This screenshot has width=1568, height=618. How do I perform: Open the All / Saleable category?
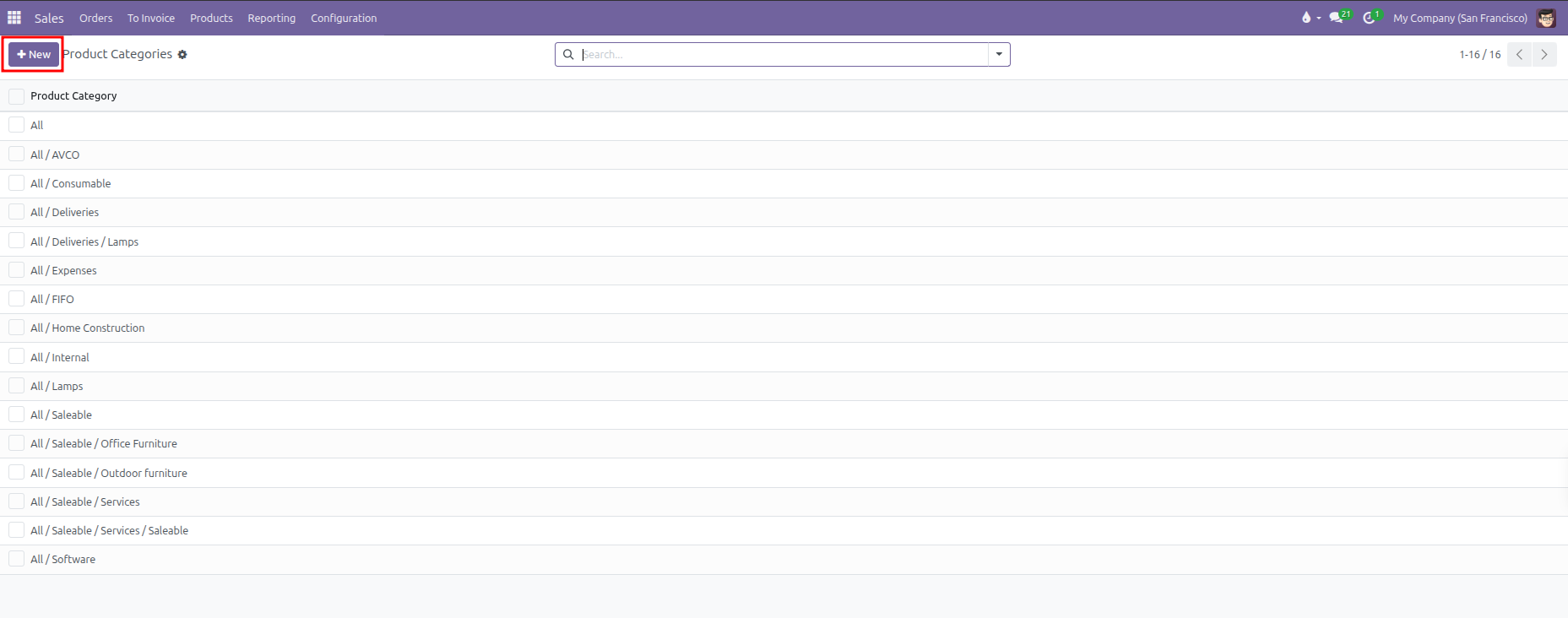61,415
